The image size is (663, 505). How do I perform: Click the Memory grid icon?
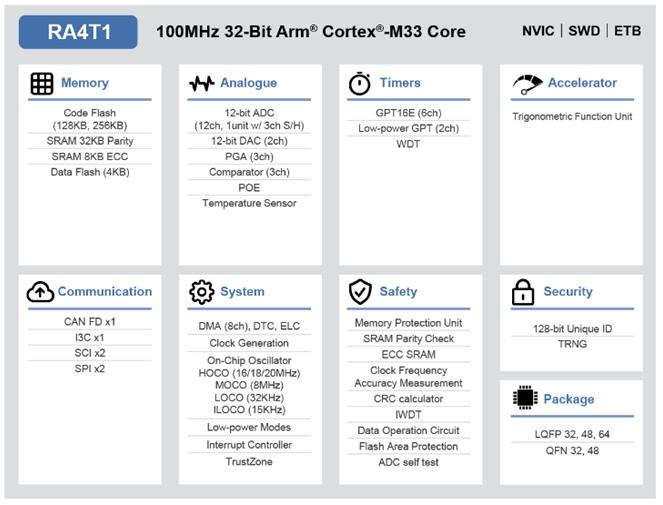click(x=42, y=83)
